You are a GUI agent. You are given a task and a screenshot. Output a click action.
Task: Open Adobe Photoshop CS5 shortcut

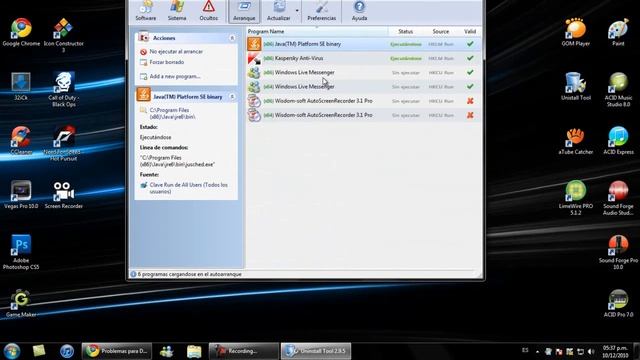21,252
